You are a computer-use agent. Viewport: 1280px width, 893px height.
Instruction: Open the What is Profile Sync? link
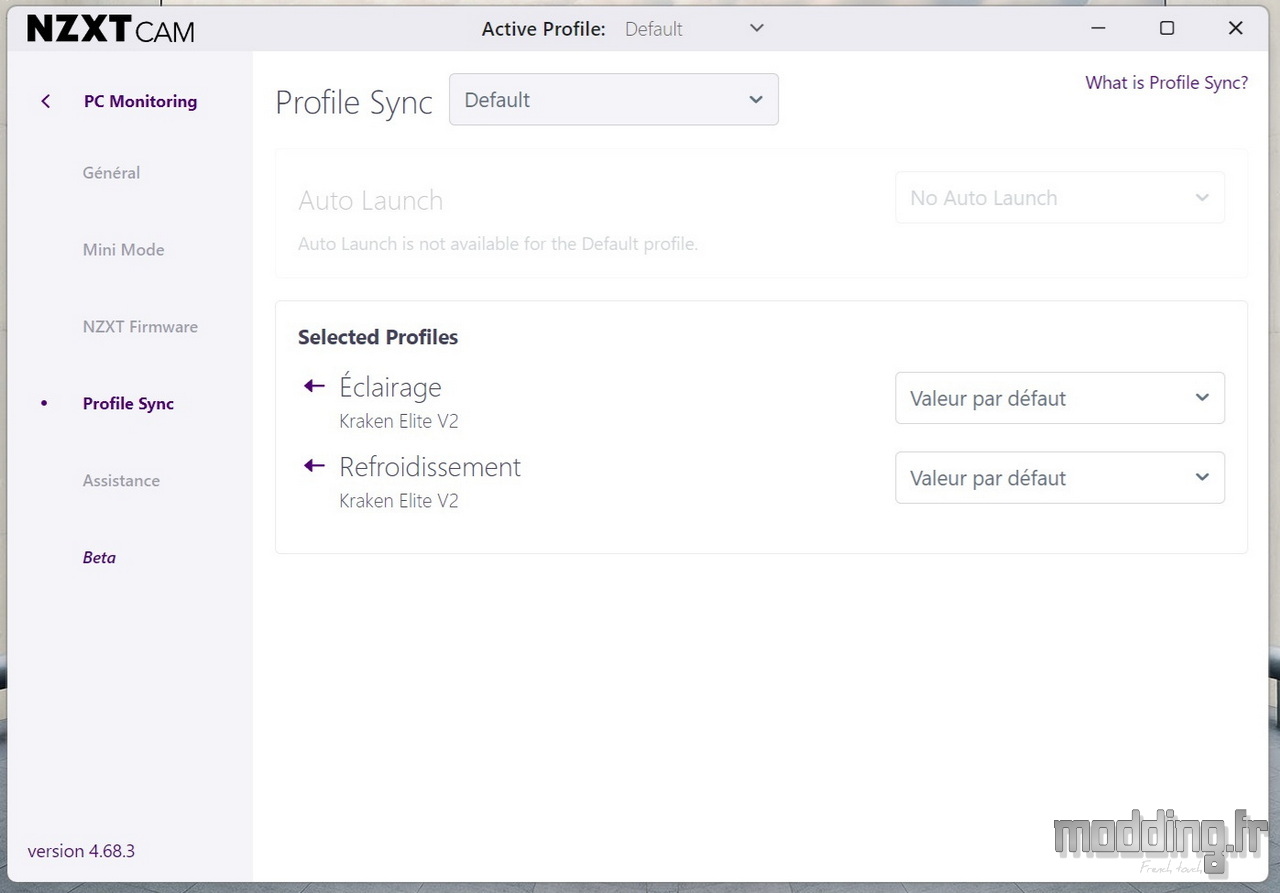[1167, 83]
